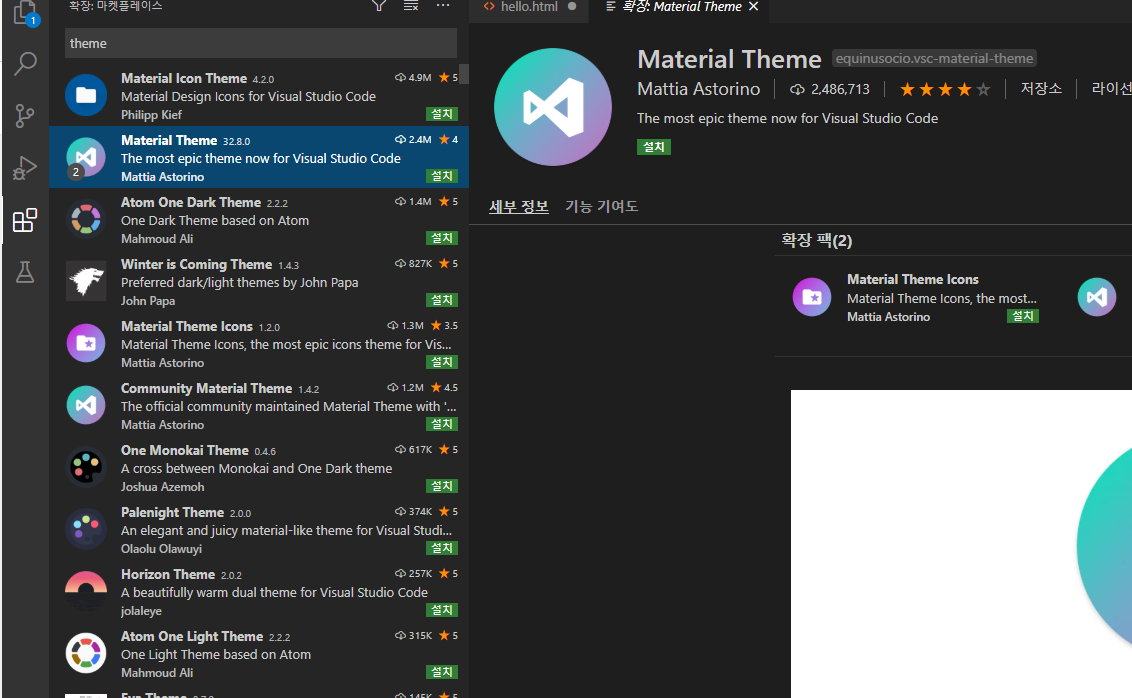The image size is (1132, 698).
Task: Click the Horizon Theme sunset icon
Action: point(86,591)
